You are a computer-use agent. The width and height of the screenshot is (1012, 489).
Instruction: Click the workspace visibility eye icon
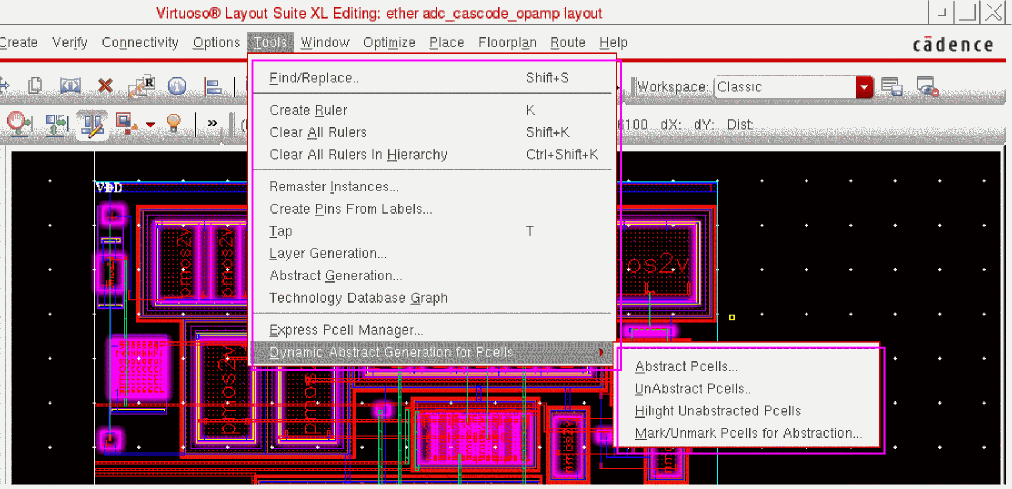[927, 87]
